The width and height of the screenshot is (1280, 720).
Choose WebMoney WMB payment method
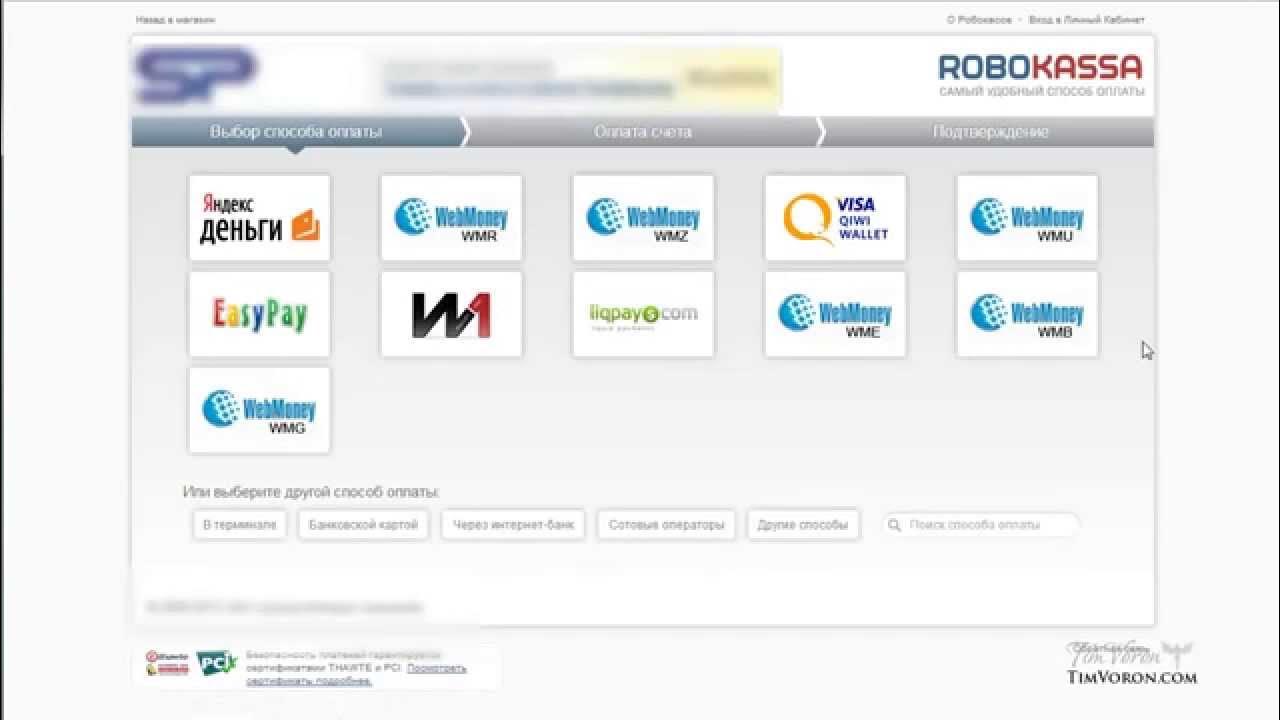coord(1027,314)
